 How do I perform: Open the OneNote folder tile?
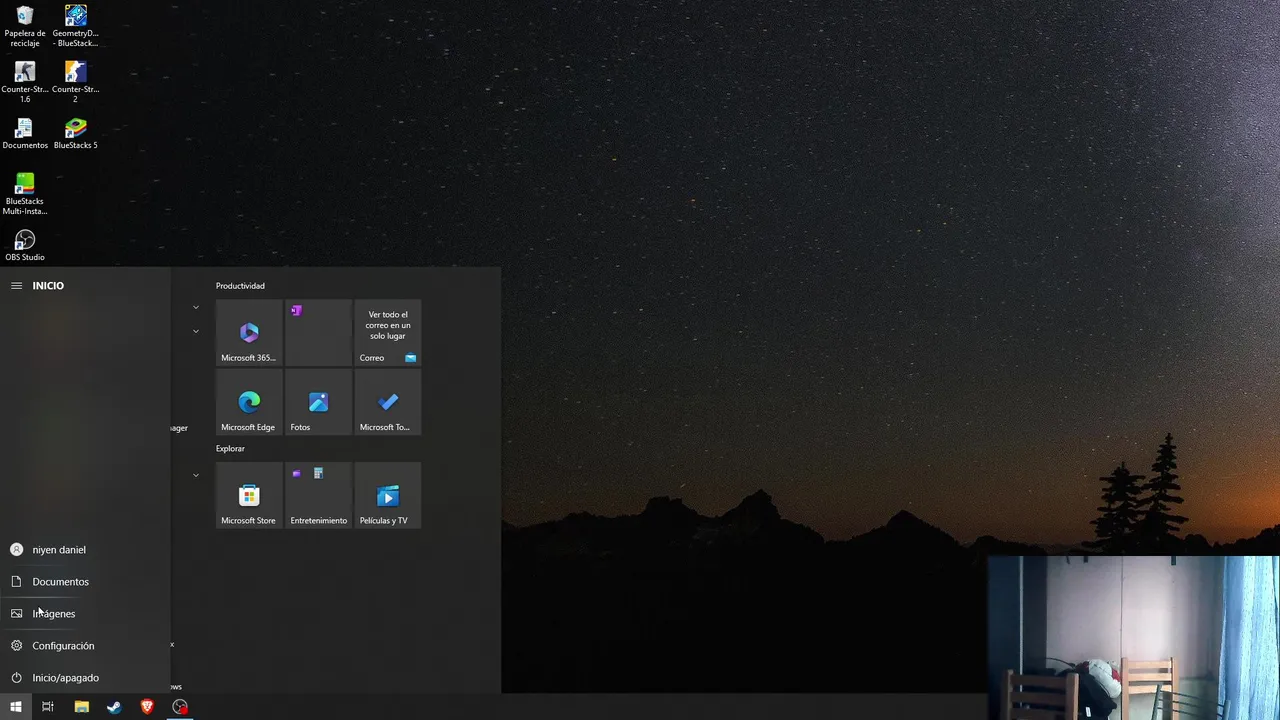click(x=318, y=333)
